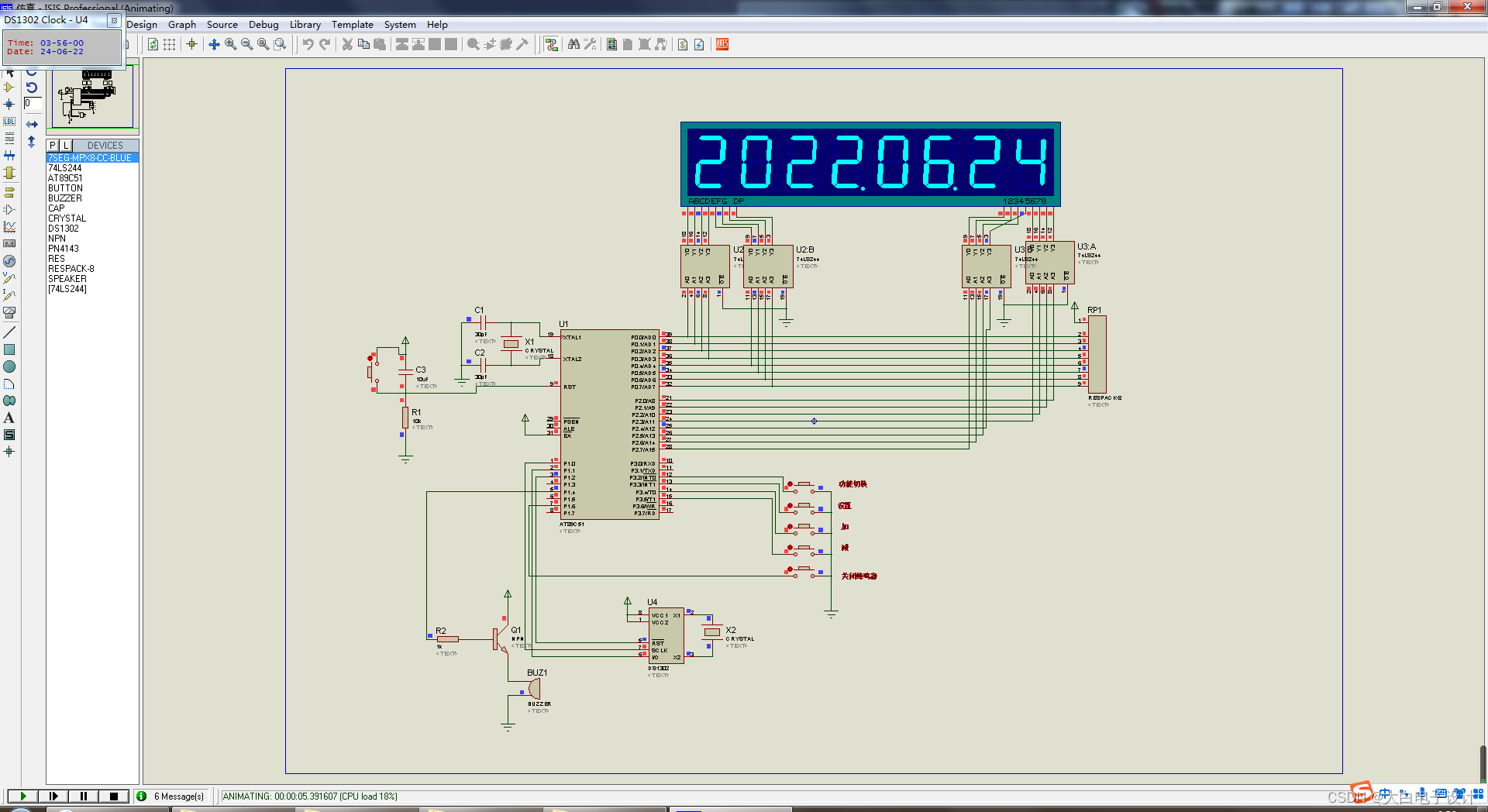Zoom out of the schematic
This screenshot has width=1488, height=812.
[246, 45]
